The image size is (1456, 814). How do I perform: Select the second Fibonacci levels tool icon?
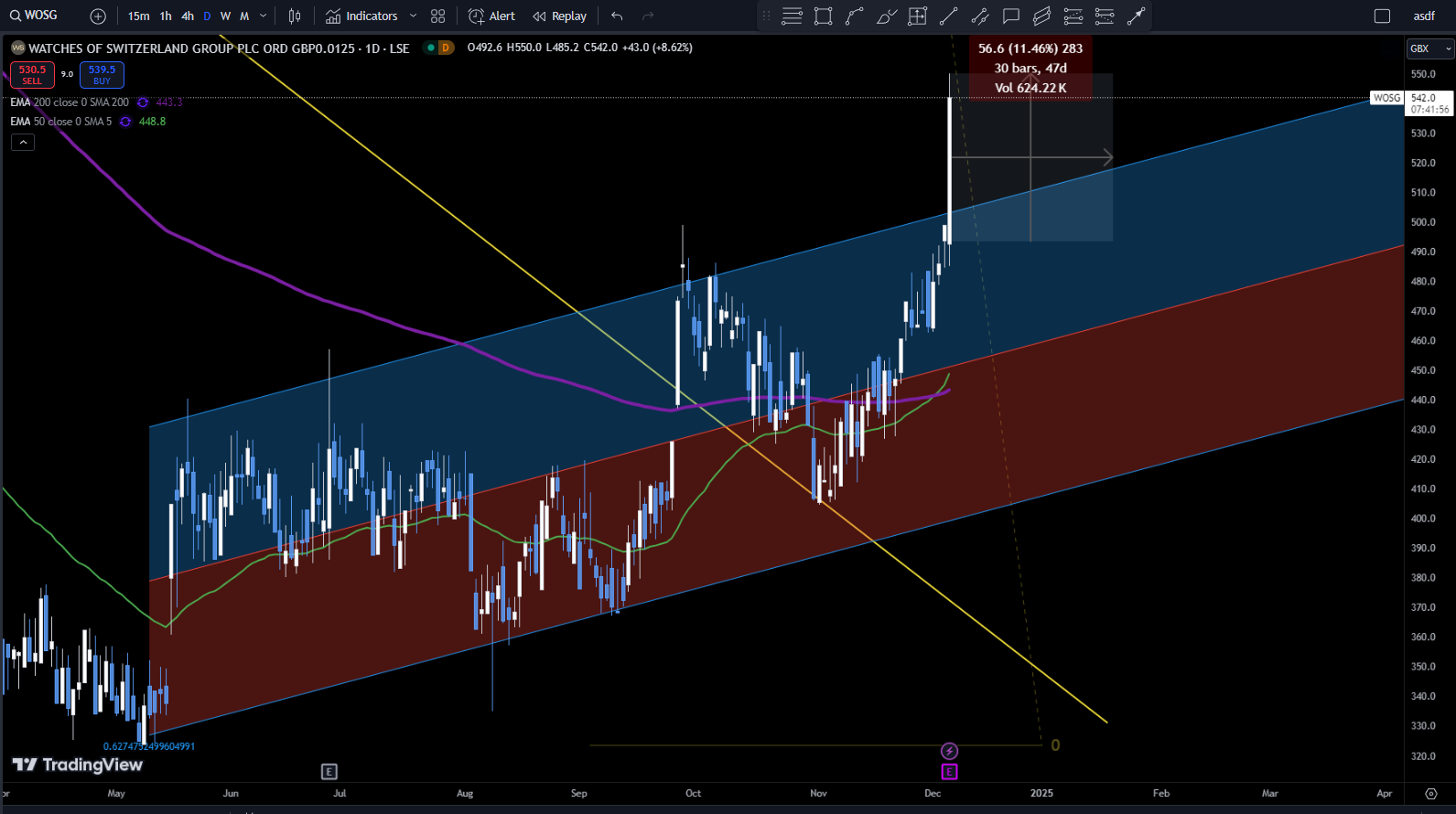1105,16
